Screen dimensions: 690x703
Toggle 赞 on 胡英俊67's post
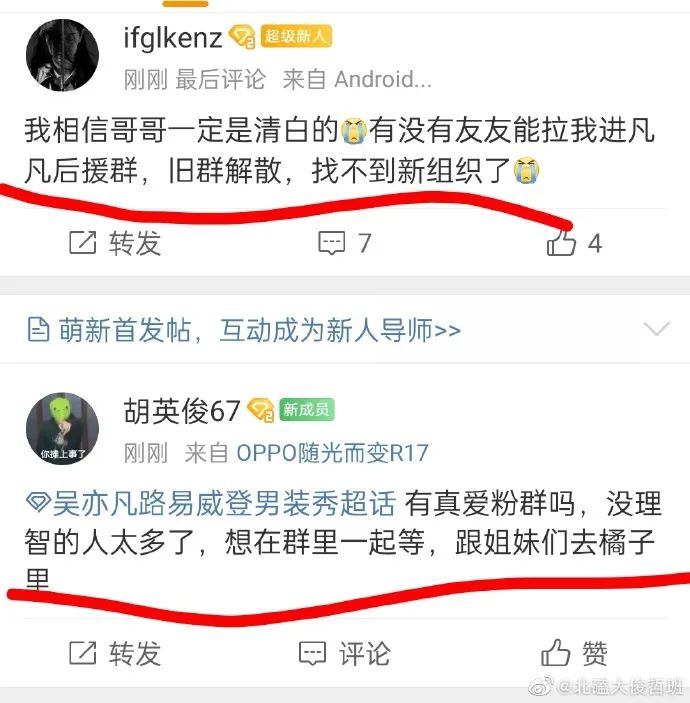coord(574,653)
